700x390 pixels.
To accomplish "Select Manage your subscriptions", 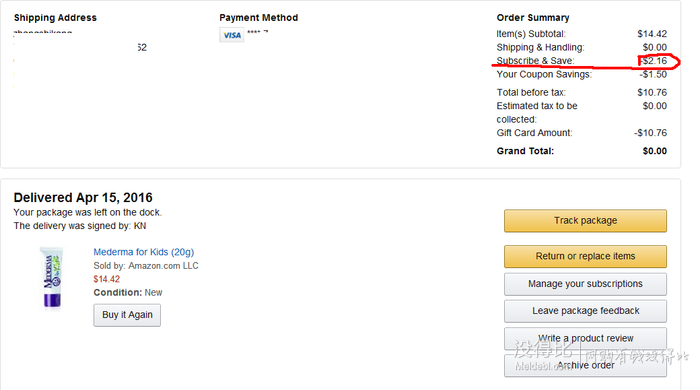I will (585, 284).
